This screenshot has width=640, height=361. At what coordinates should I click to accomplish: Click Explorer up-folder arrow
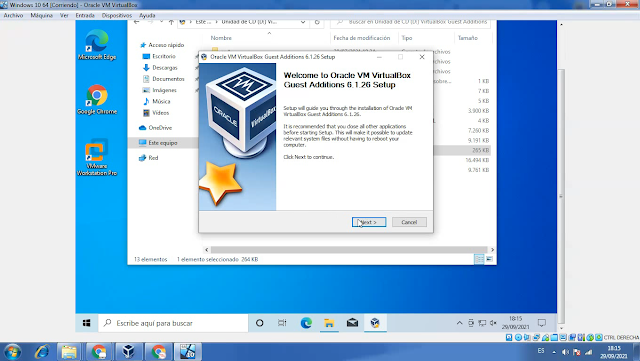click(x=171, y=22)
